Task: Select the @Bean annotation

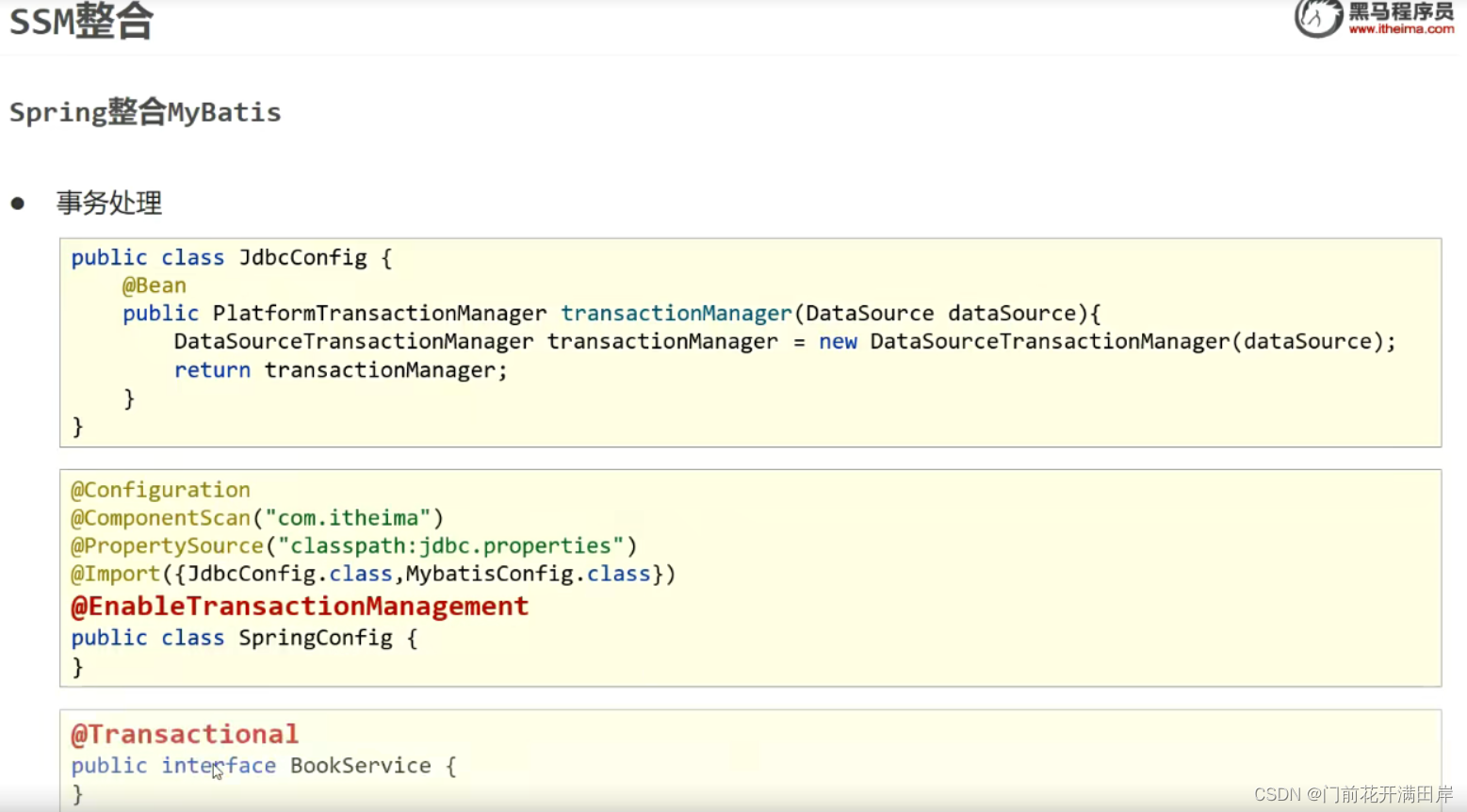Action: tap(154, 285)
